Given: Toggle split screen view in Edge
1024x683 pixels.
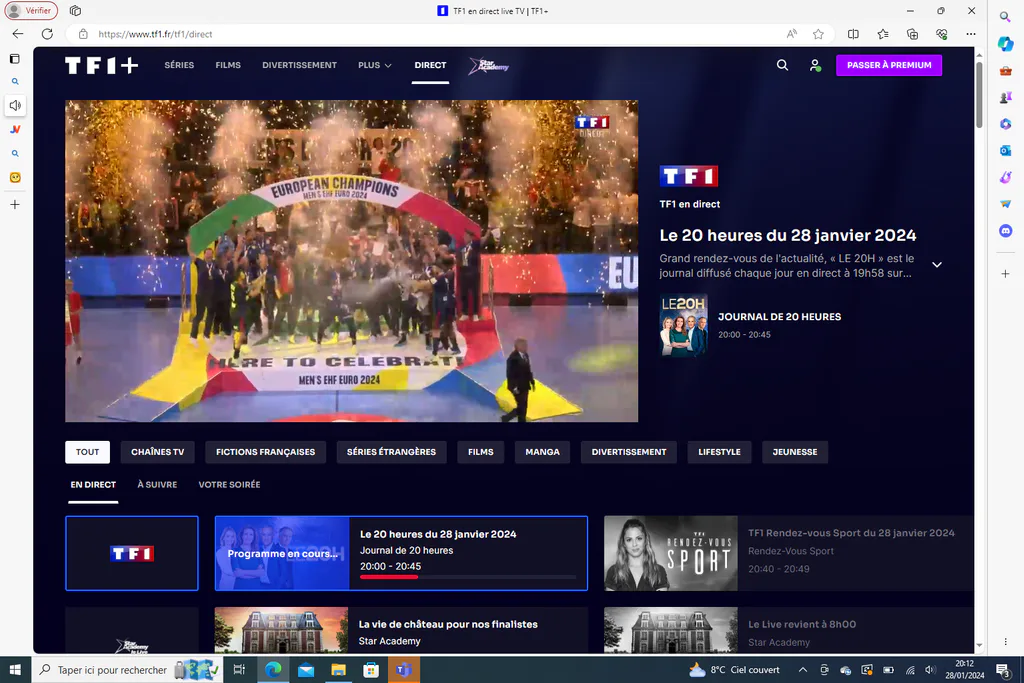Looking at the screenshot, I should (x=853, y=34).
